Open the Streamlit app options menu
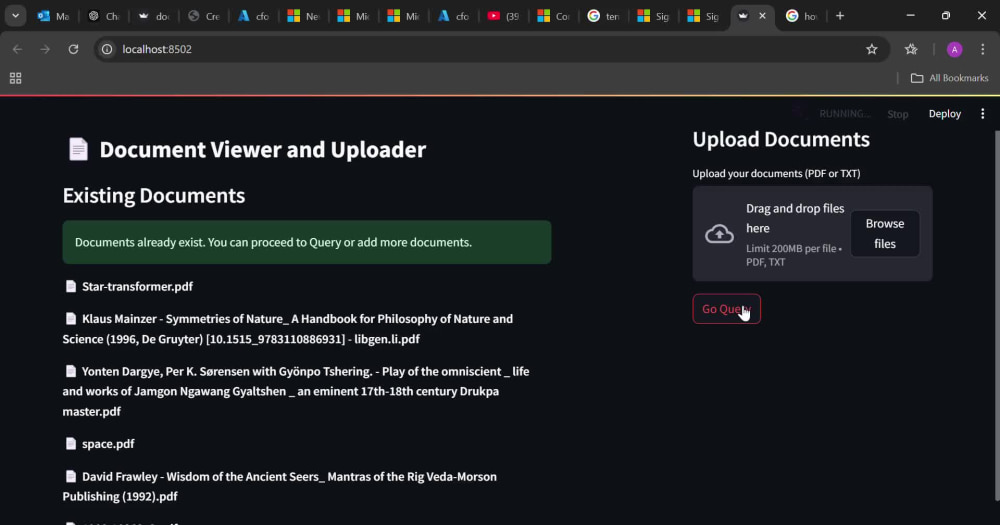1000x525 pixels. coord(983,114)
